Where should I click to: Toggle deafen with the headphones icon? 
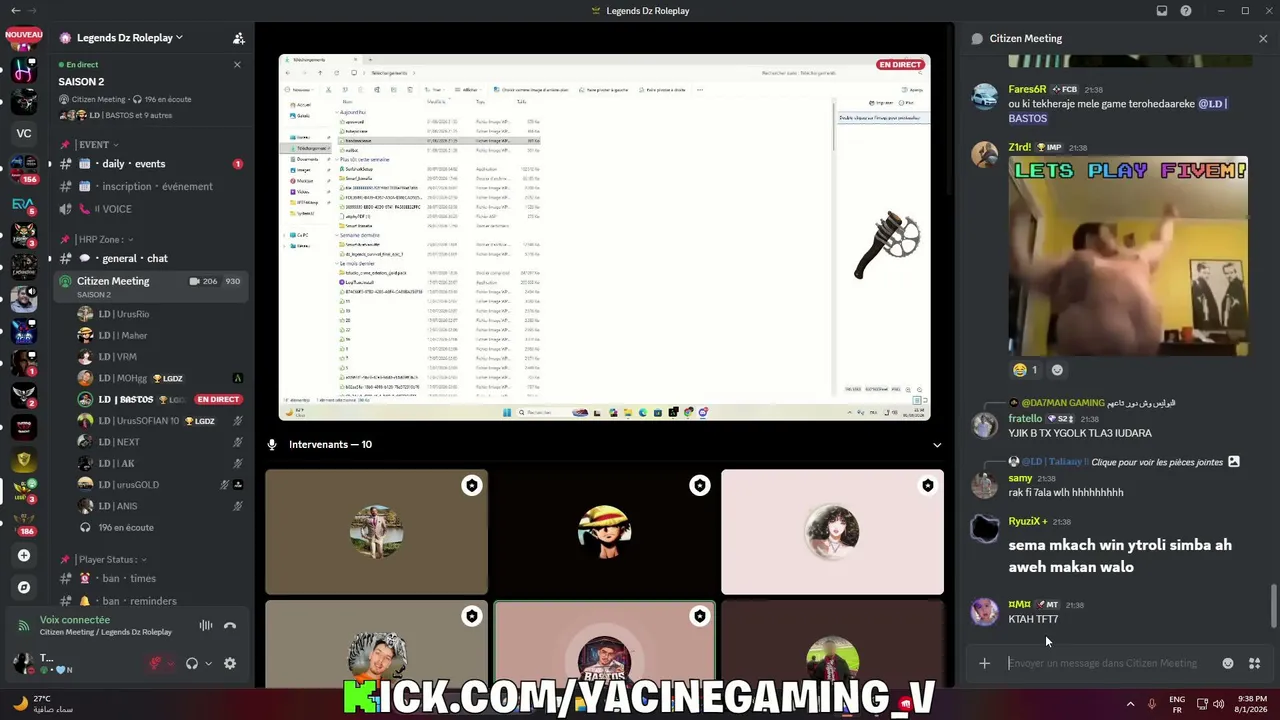[192, 663]
